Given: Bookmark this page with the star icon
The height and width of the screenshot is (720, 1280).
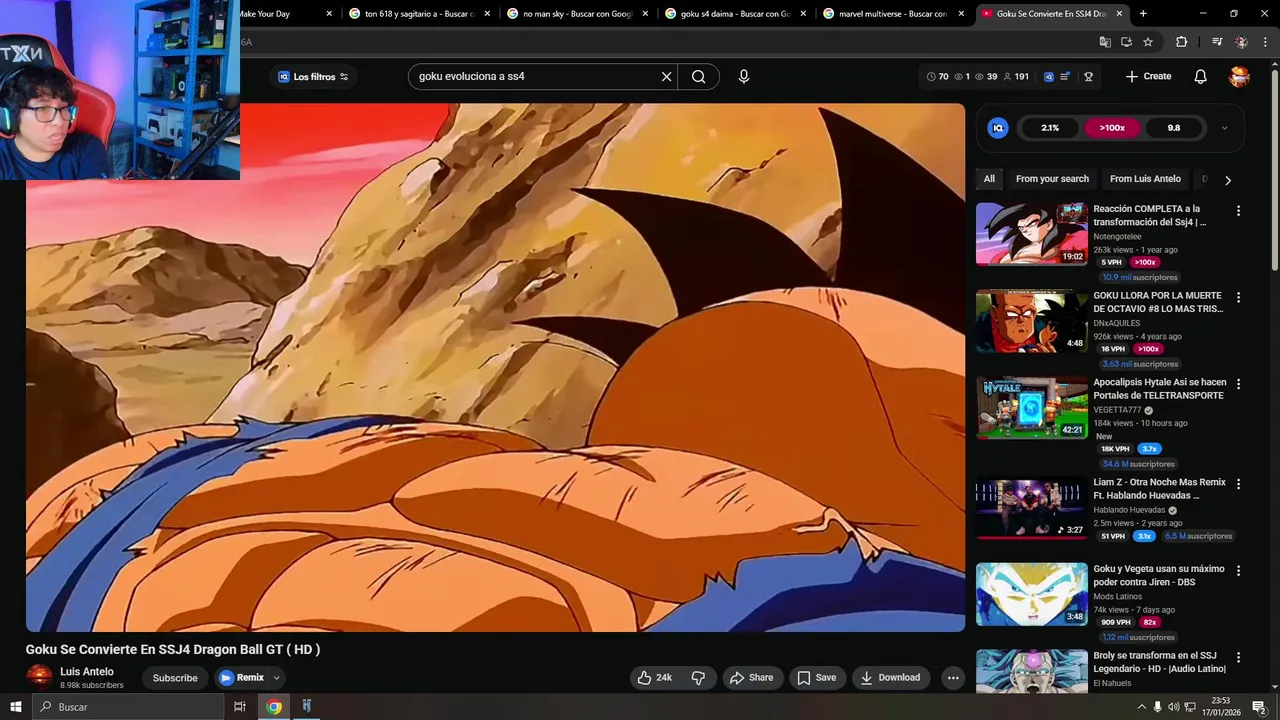Looking at the screenshot, I should tap(1148, 42).
